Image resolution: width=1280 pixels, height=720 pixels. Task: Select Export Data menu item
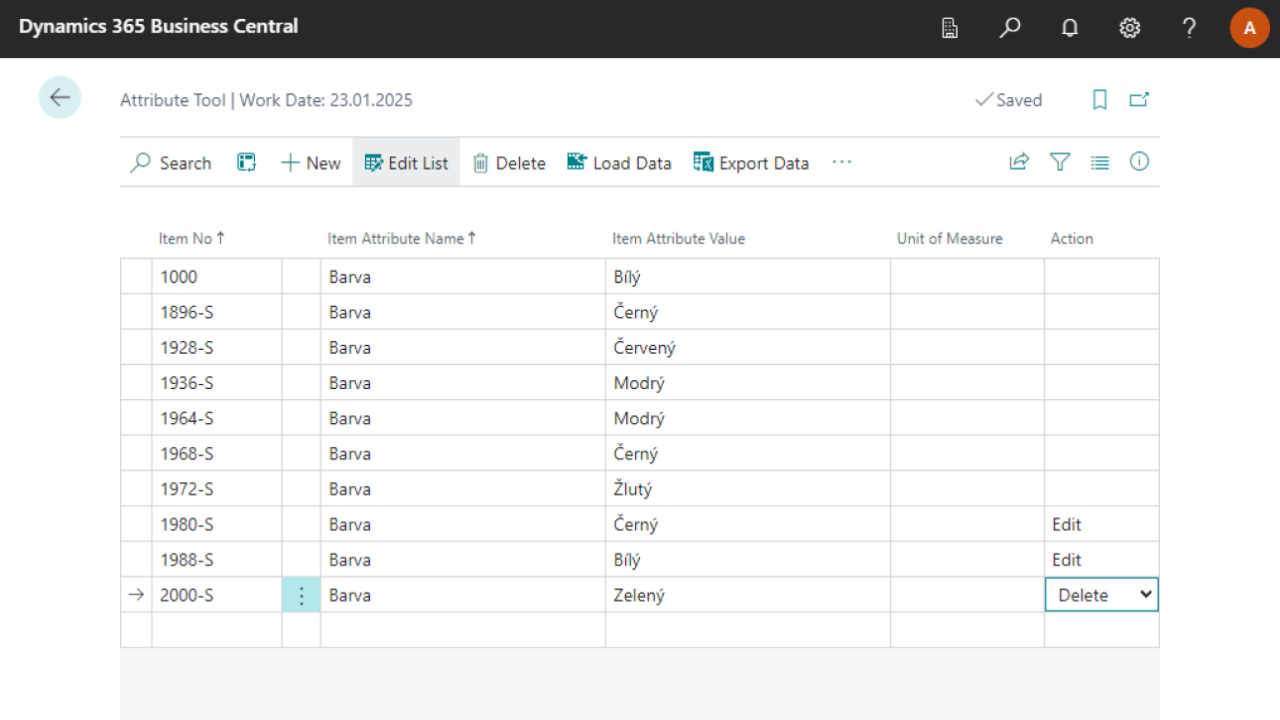pyautogui.click(x=751, y=163)
